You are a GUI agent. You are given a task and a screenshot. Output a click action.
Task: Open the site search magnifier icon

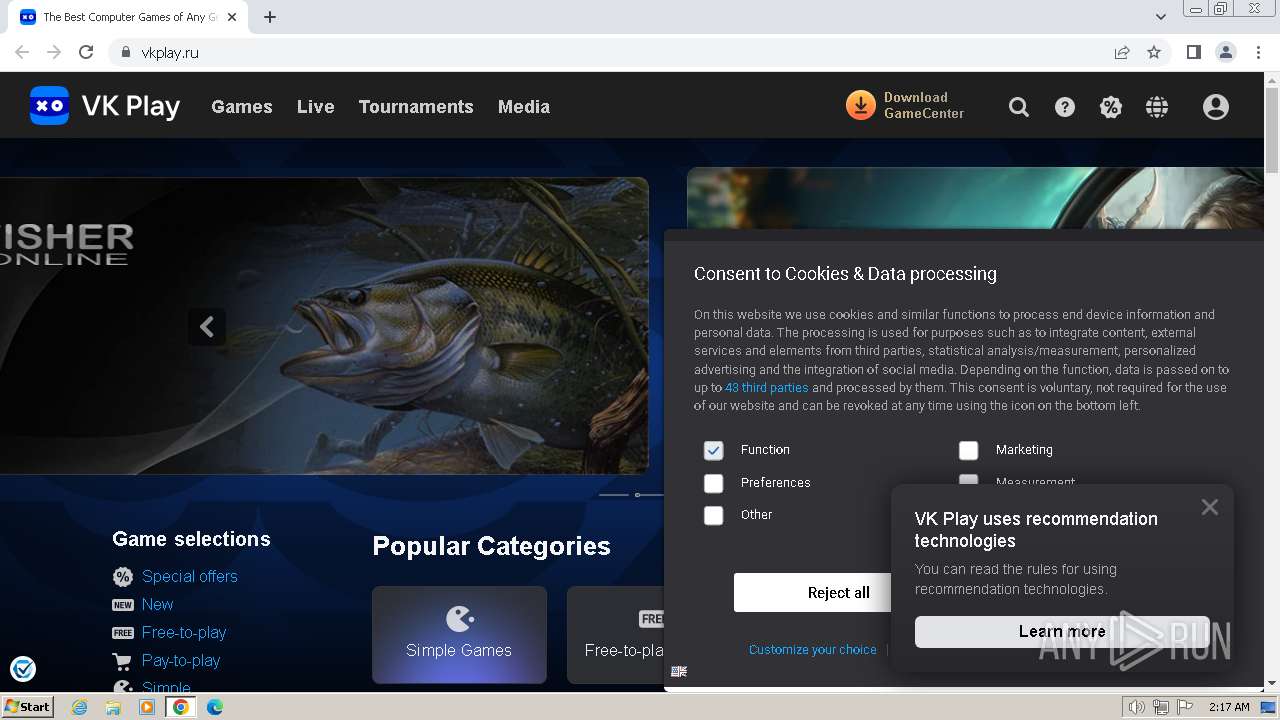coord(1019,107)
